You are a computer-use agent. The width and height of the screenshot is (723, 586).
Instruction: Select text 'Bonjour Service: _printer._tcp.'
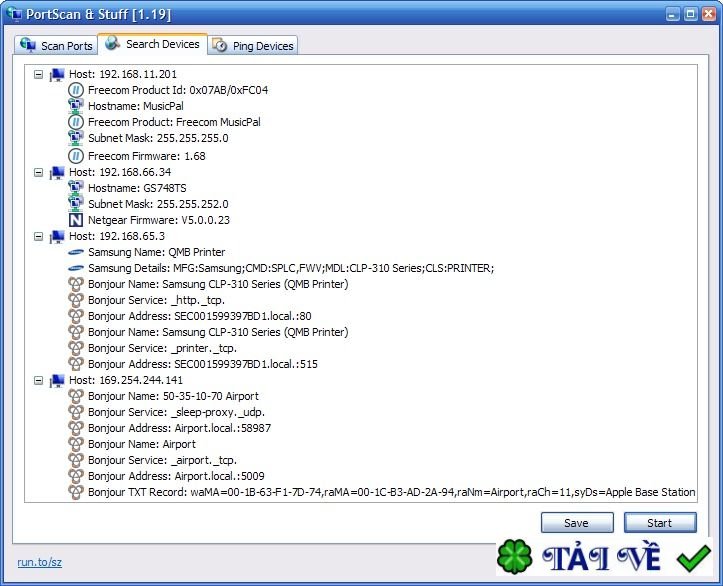(x=162, y=348)
